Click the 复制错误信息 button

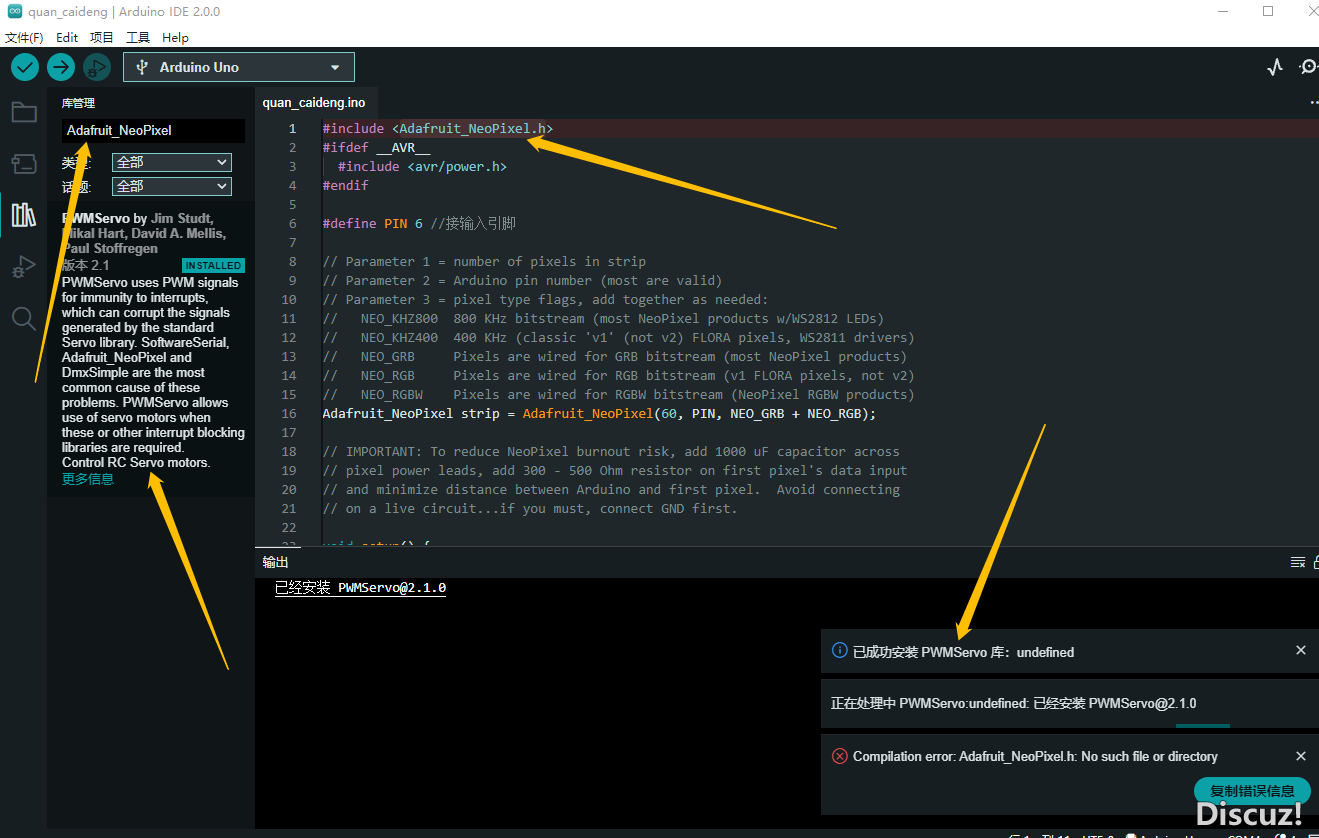pyautogui.click(x=1252, y=790)
